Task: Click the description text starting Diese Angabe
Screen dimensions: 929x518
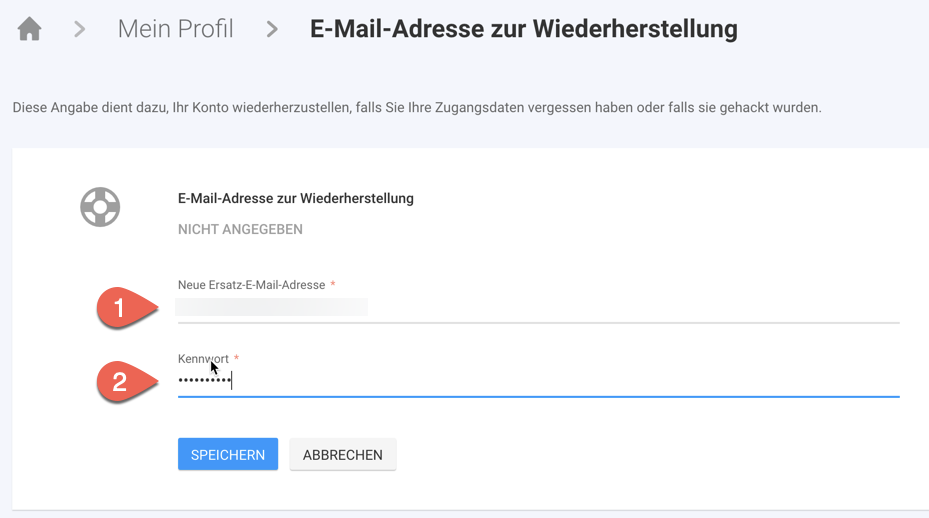Action: click(416, 107)
